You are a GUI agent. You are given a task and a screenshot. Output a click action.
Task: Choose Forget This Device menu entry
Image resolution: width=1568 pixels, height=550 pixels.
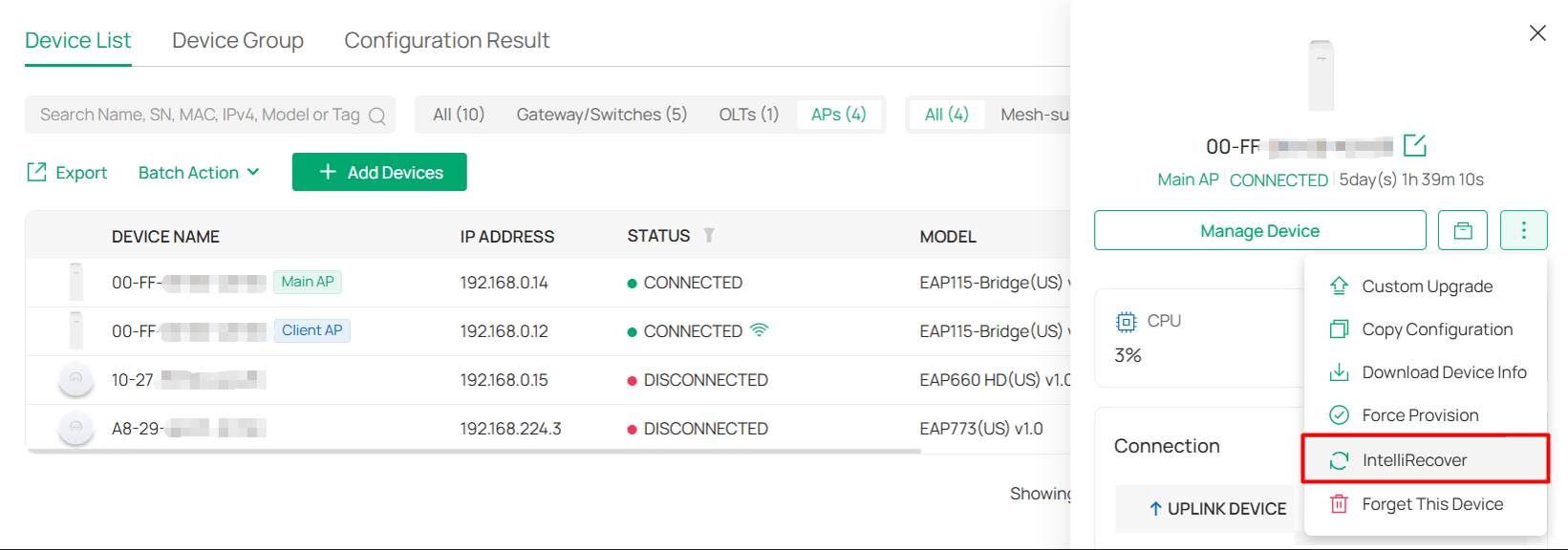[1425, 504]
